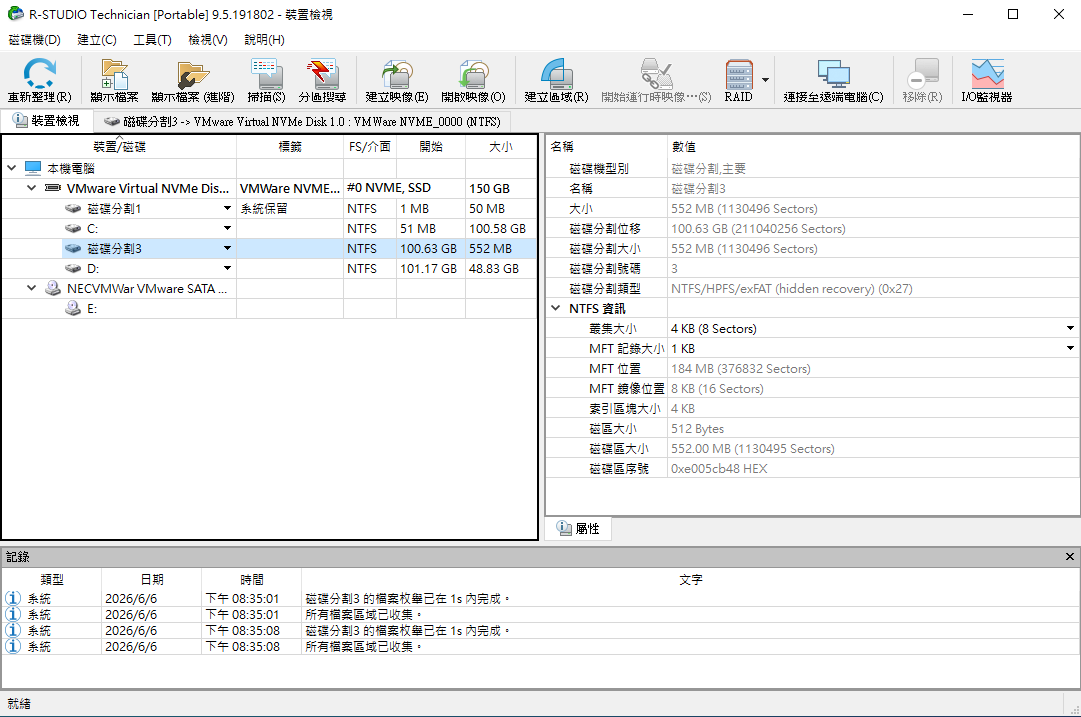Open dropdown arrow for D: partition
Viewport: 1081px width, 717px height.
coord(227,268)
